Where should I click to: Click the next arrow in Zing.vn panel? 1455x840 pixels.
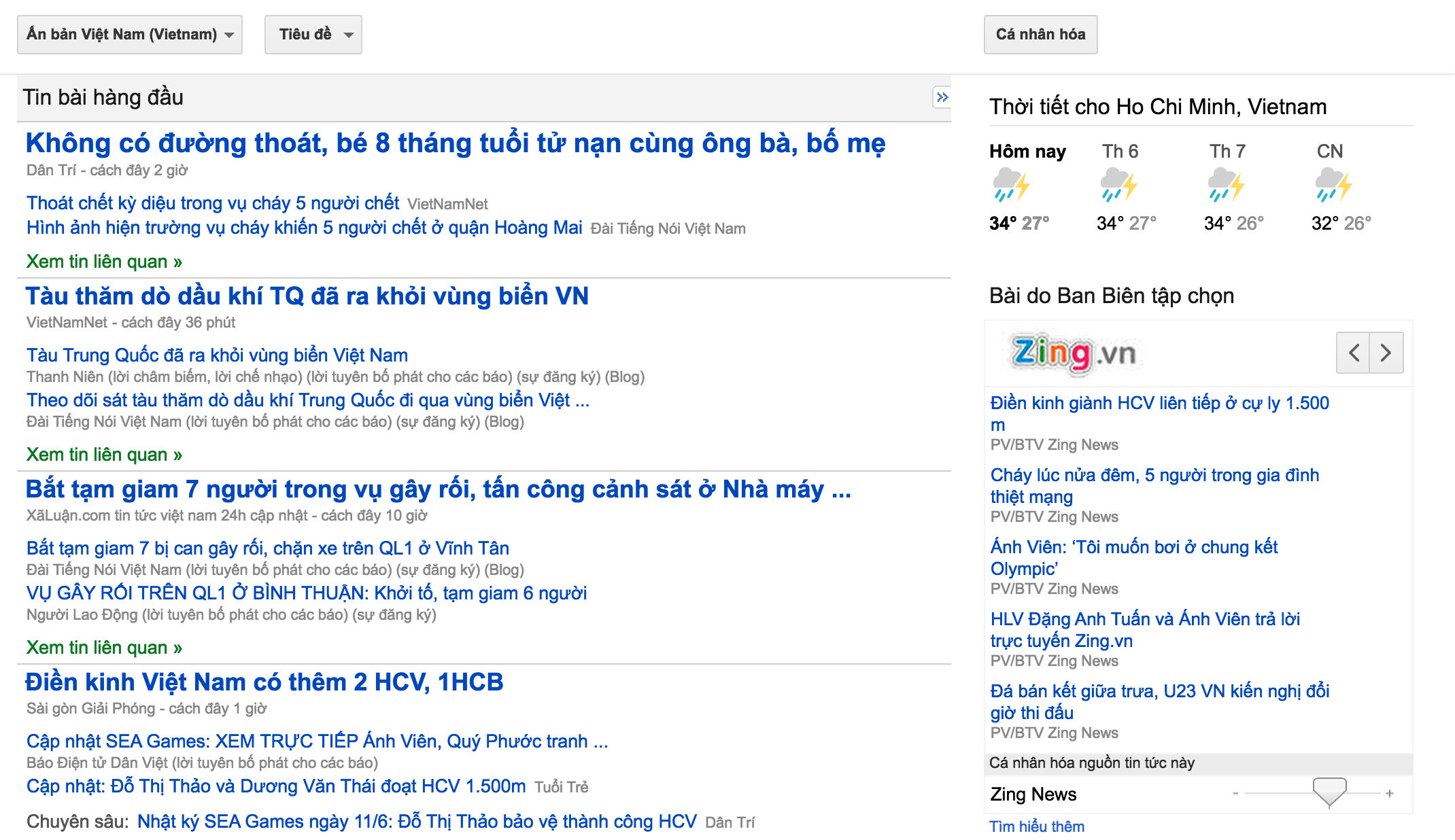[1386, 353]
